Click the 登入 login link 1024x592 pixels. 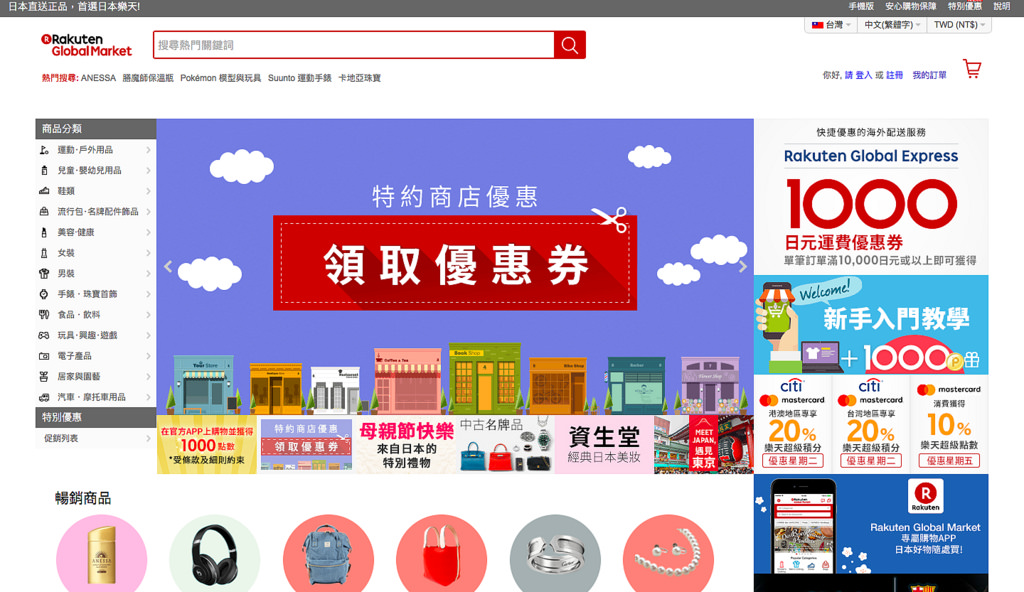(x=864, y=75)
